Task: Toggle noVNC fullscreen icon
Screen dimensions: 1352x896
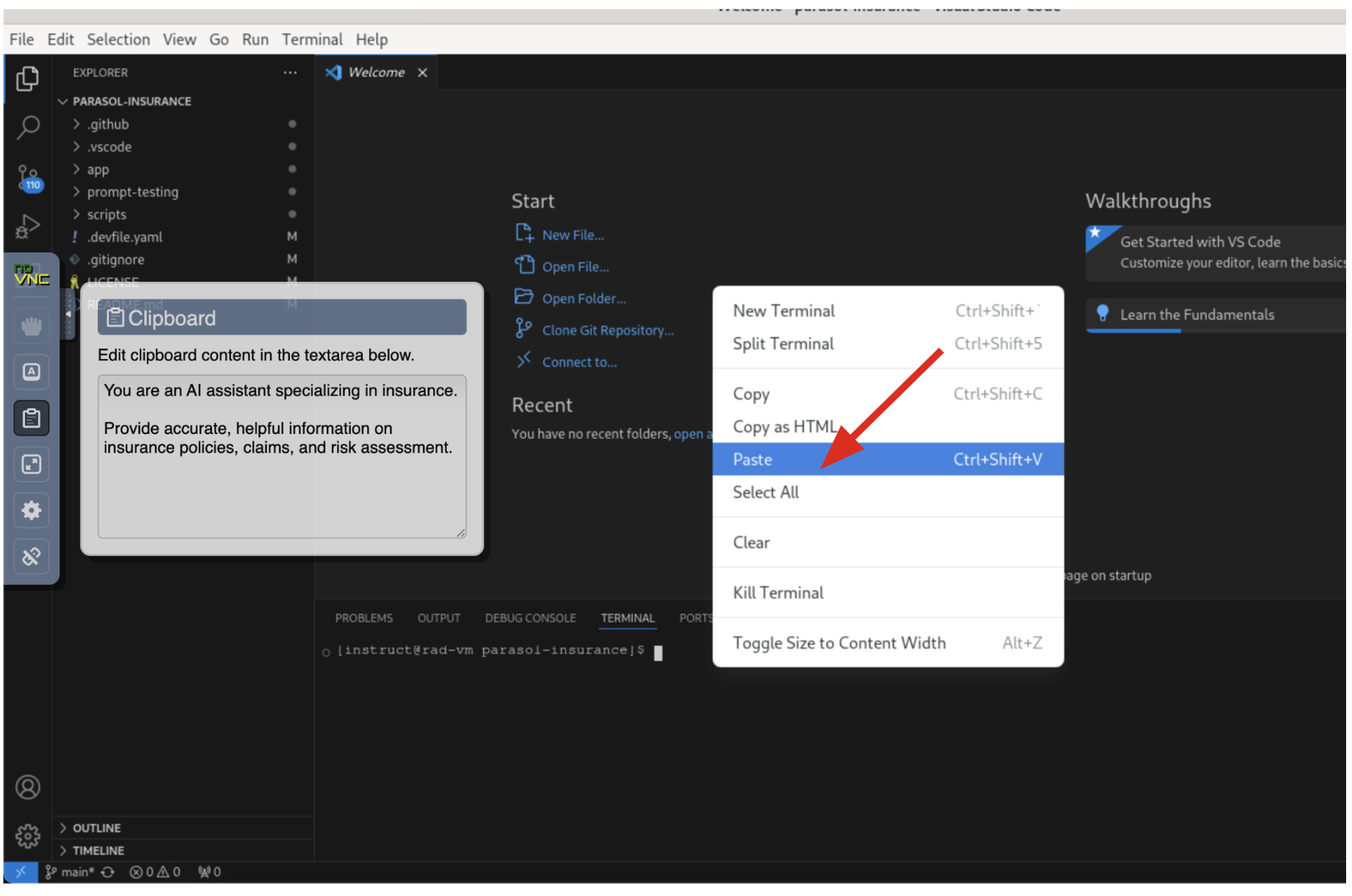Action: 32,464
